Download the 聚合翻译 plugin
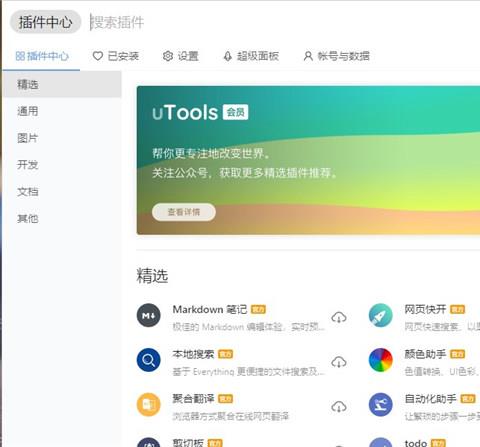Screen dimensions: 480x447 pos(339,406)
